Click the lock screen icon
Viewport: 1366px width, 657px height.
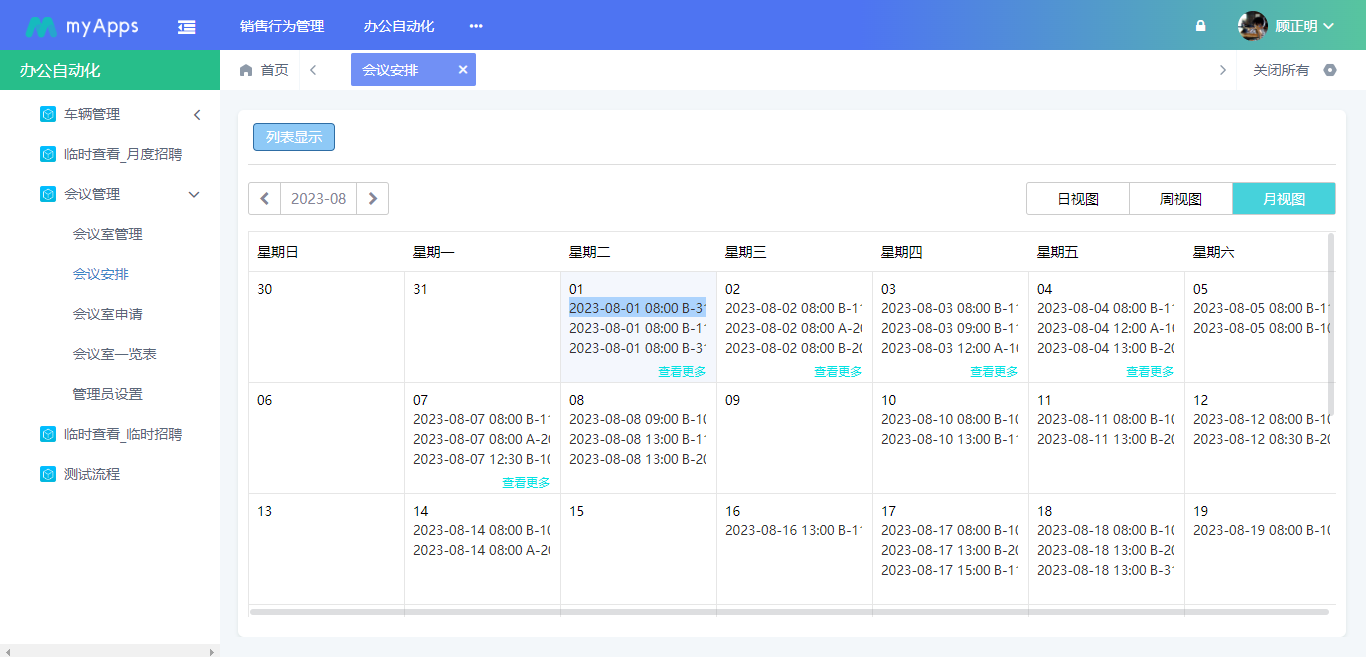[1200, 27]
